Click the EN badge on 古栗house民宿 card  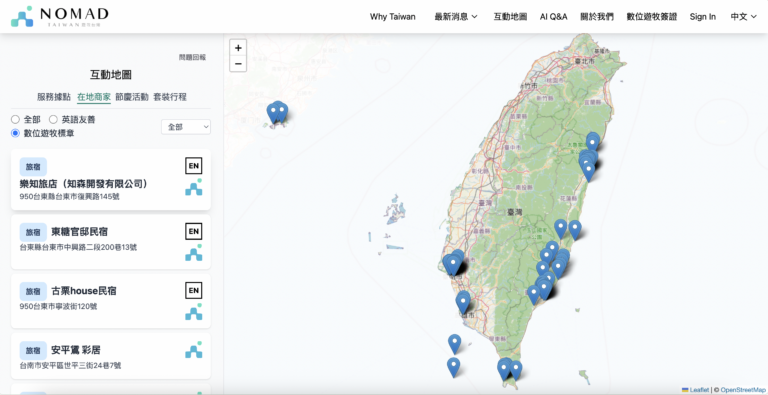click(x=193, y=291)
